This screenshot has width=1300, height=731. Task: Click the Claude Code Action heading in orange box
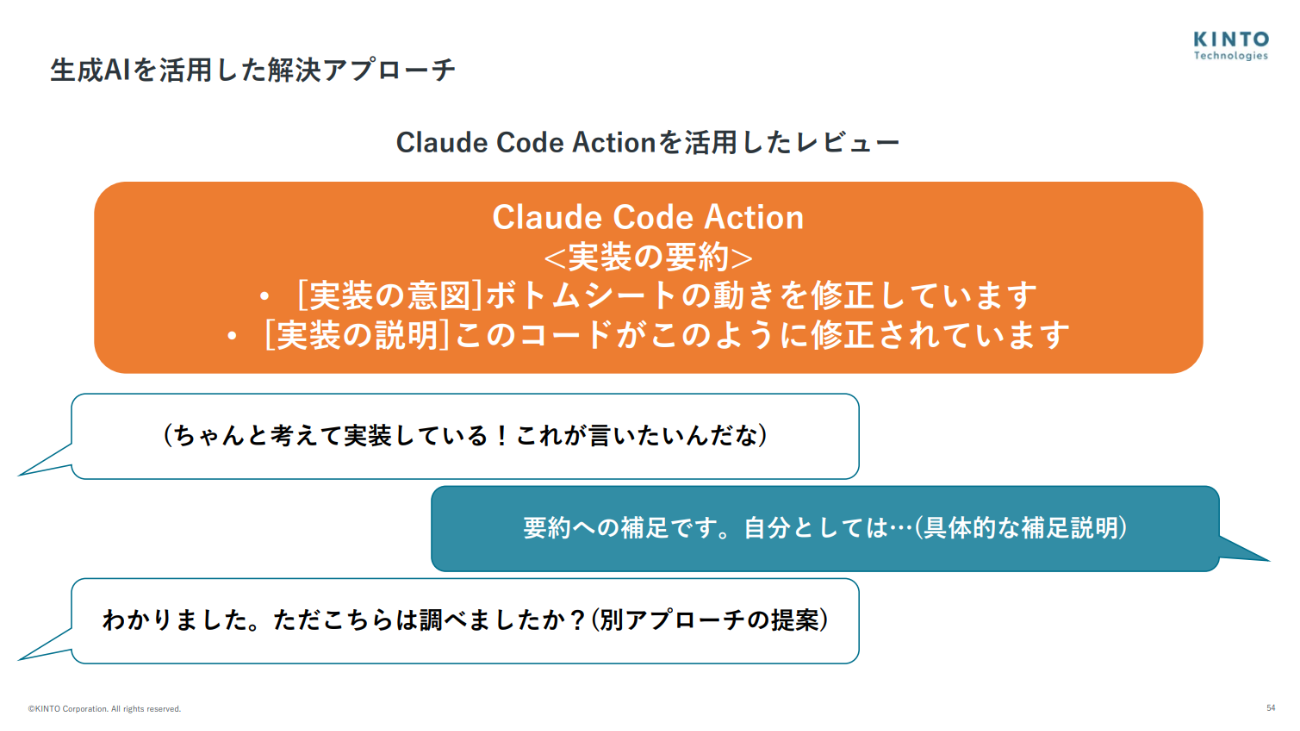coord(647,218)
